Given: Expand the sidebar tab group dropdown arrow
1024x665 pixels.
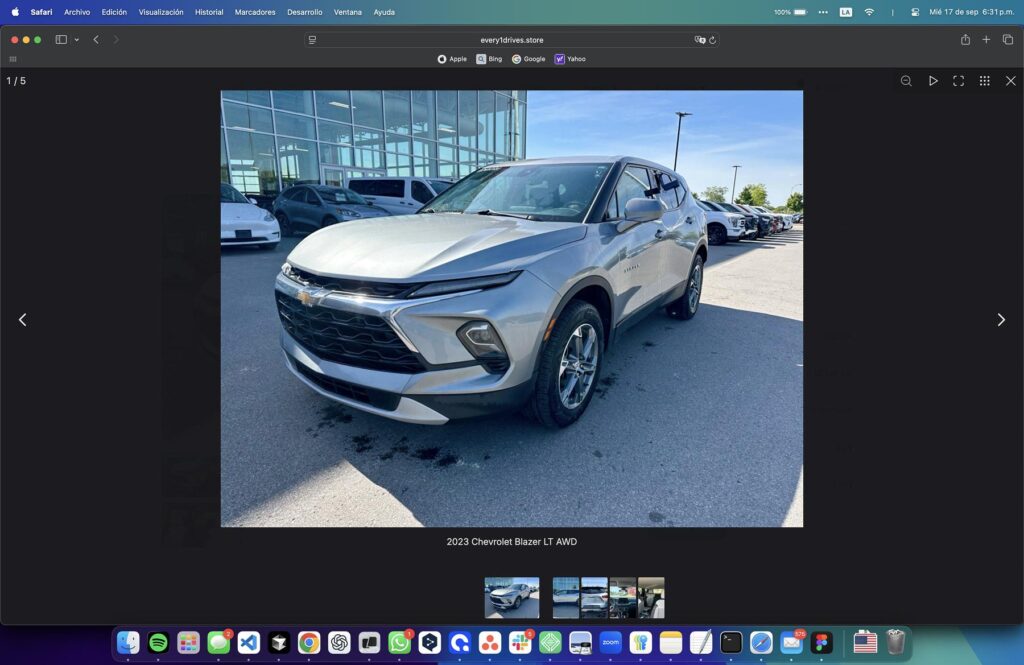Looking at the screenshot, I should tap(76, 40).
